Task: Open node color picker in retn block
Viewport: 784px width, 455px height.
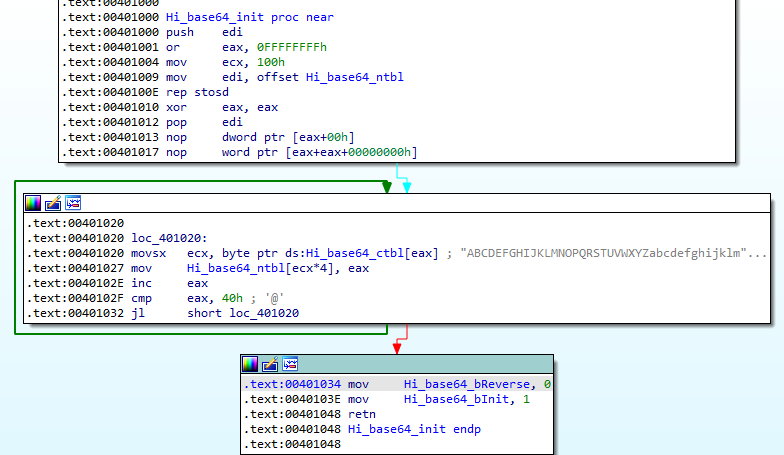Action: 250,364
